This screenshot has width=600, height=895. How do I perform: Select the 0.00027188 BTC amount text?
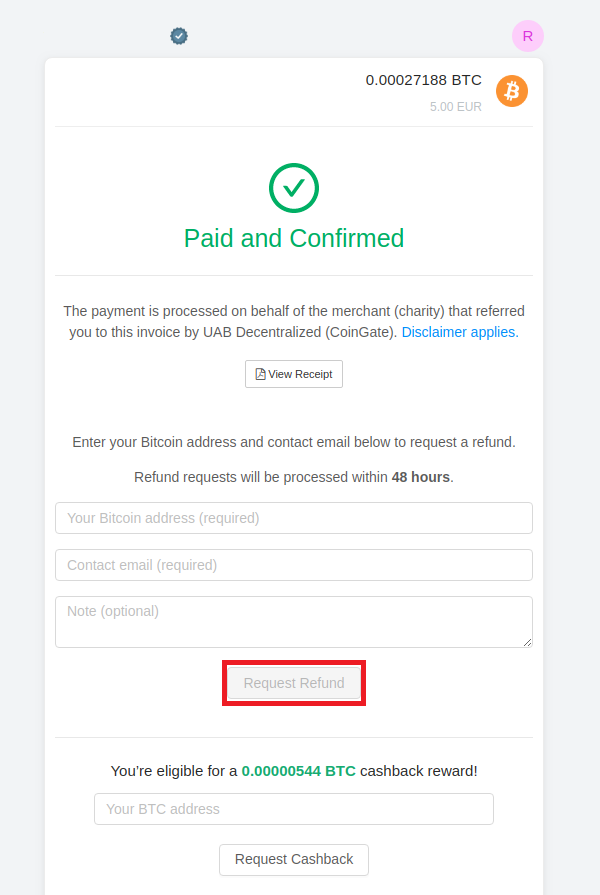[x=424, y=80]
